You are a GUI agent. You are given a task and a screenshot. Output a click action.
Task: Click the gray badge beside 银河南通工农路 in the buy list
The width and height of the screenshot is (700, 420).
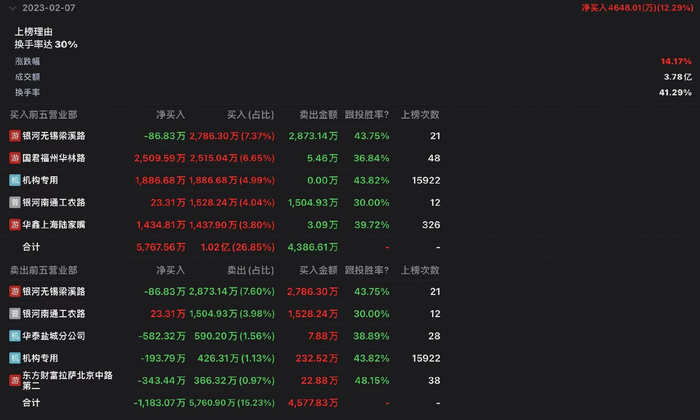[15, 202]
